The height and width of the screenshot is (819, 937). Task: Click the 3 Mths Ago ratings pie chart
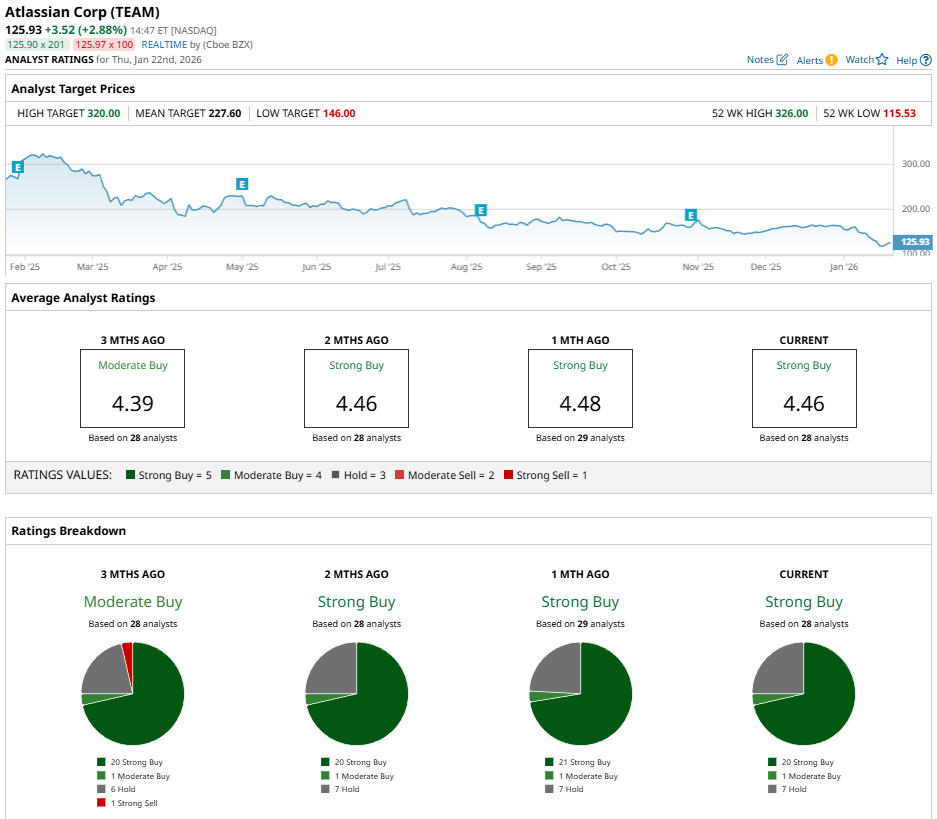pos(133,694)
